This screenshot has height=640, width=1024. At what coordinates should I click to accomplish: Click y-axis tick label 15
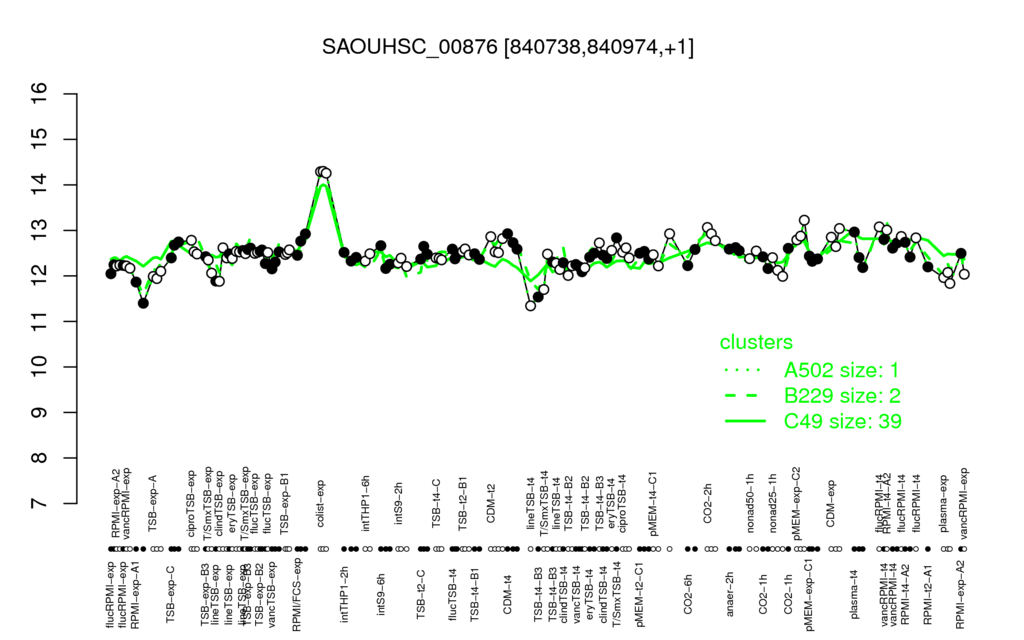tap(40, 139)
